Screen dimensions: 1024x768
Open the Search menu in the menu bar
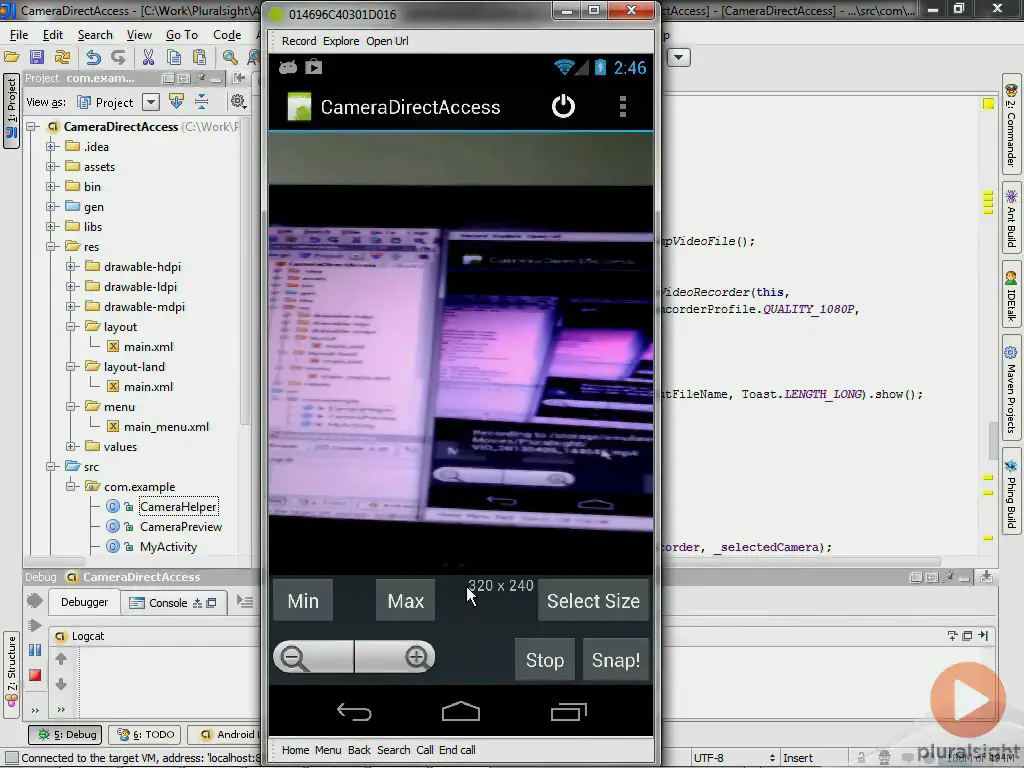95,35
